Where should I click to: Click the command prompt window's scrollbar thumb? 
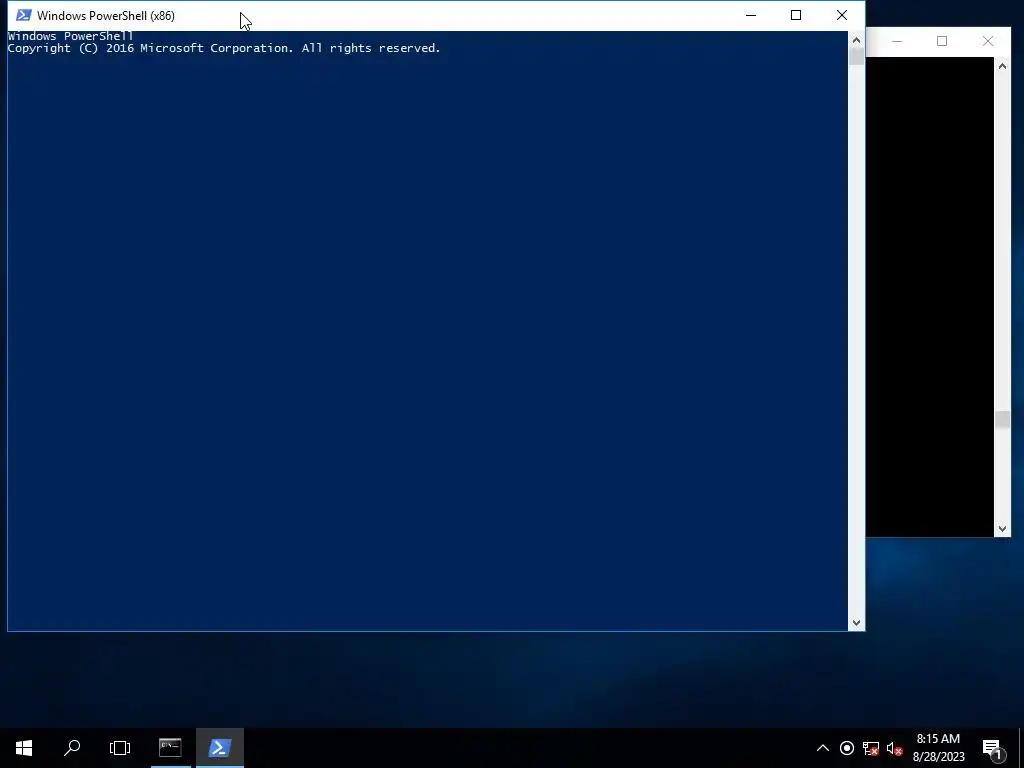click(1002, 419)
